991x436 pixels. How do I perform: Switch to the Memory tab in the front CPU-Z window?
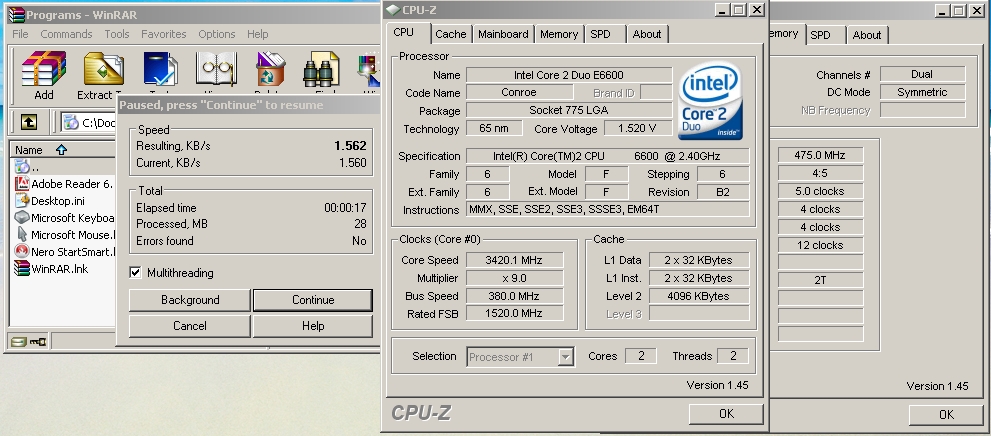click(x=559, y=34)
